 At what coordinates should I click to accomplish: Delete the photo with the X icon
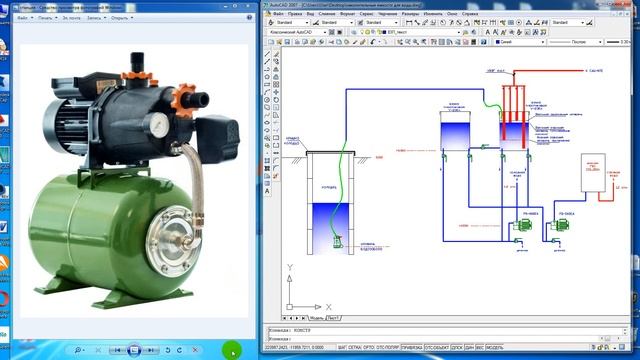[195, 350]
